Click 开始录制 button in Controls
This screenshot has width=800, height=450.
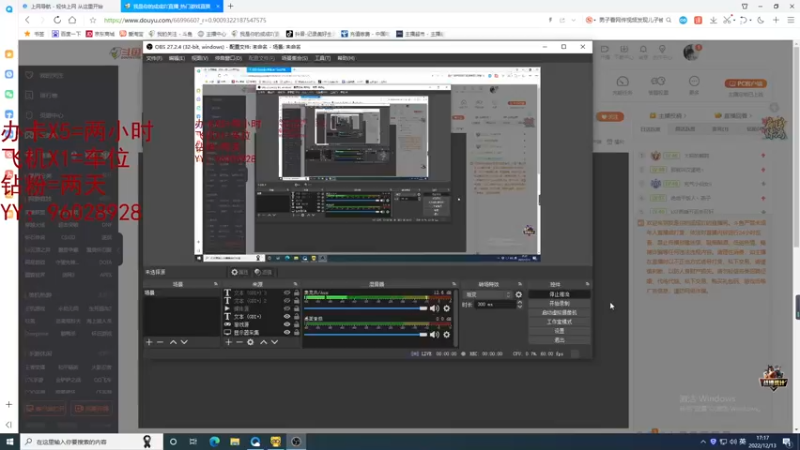(559, 304)
